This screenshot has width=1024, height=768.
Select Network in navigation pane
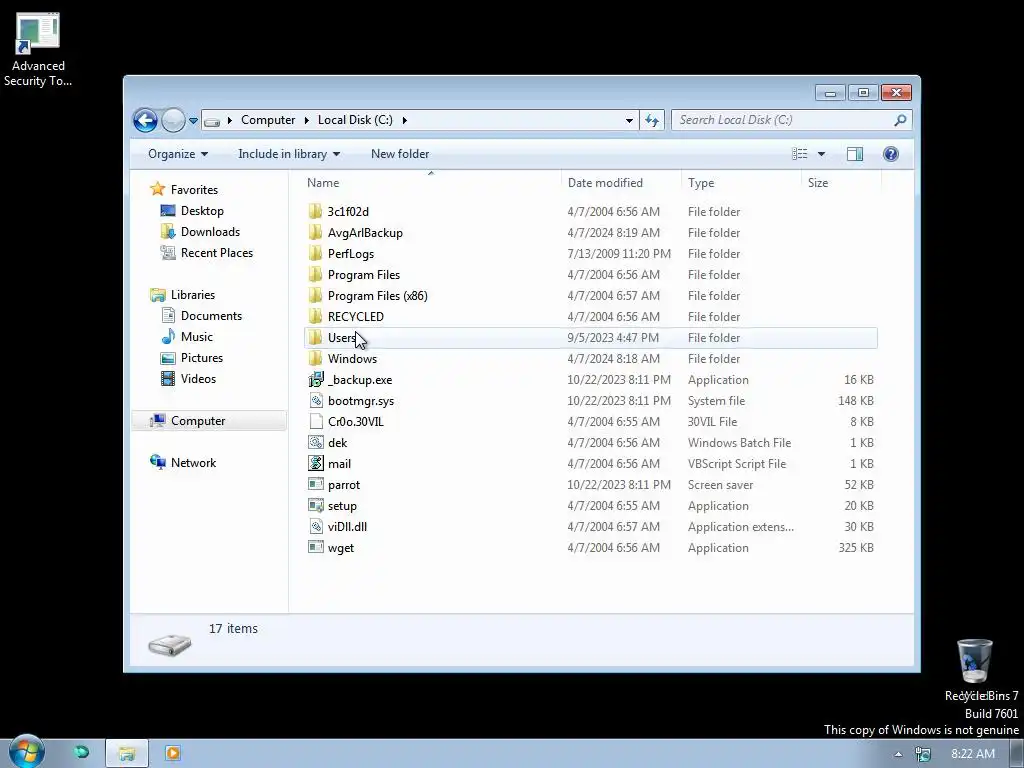click(x=193, y=463)
